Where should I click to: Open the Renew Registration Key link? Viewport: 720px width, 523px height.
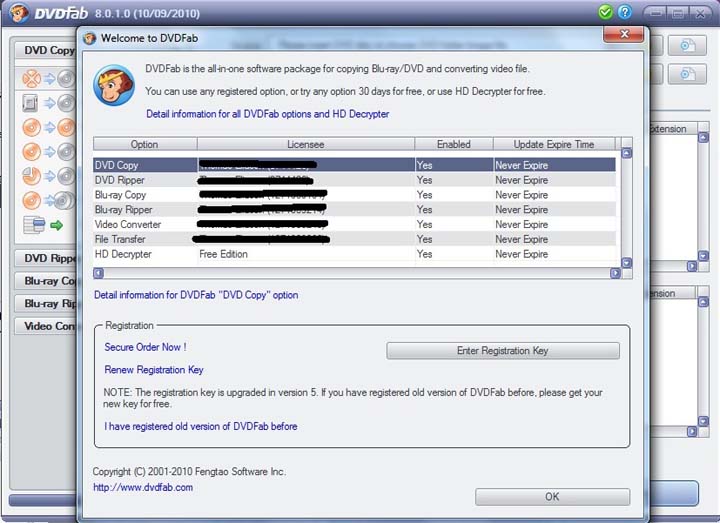tap(154, 370)
